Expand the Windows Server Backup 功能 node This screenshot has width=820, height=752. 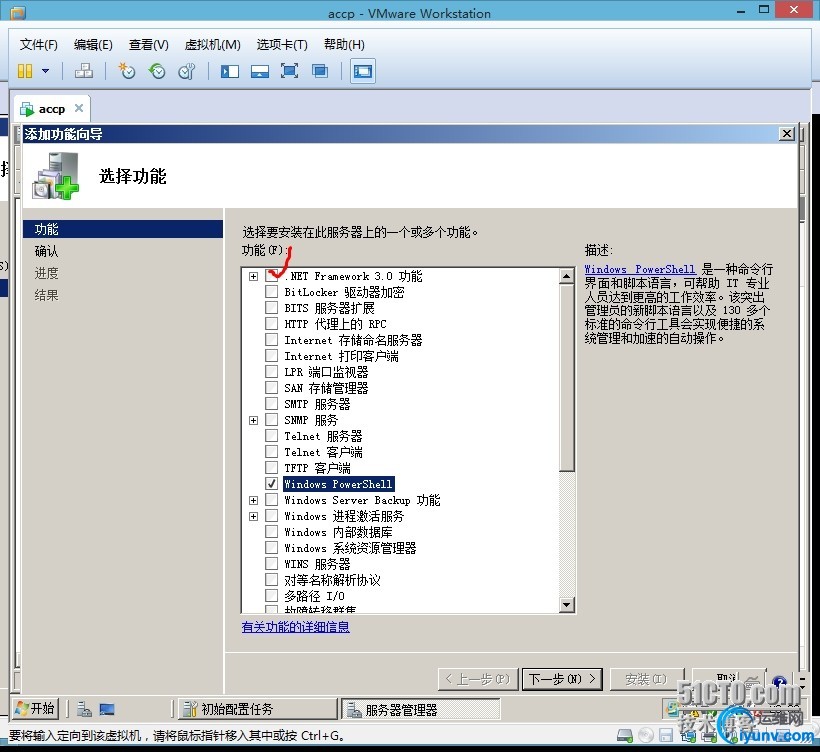(x=254, y=500)
